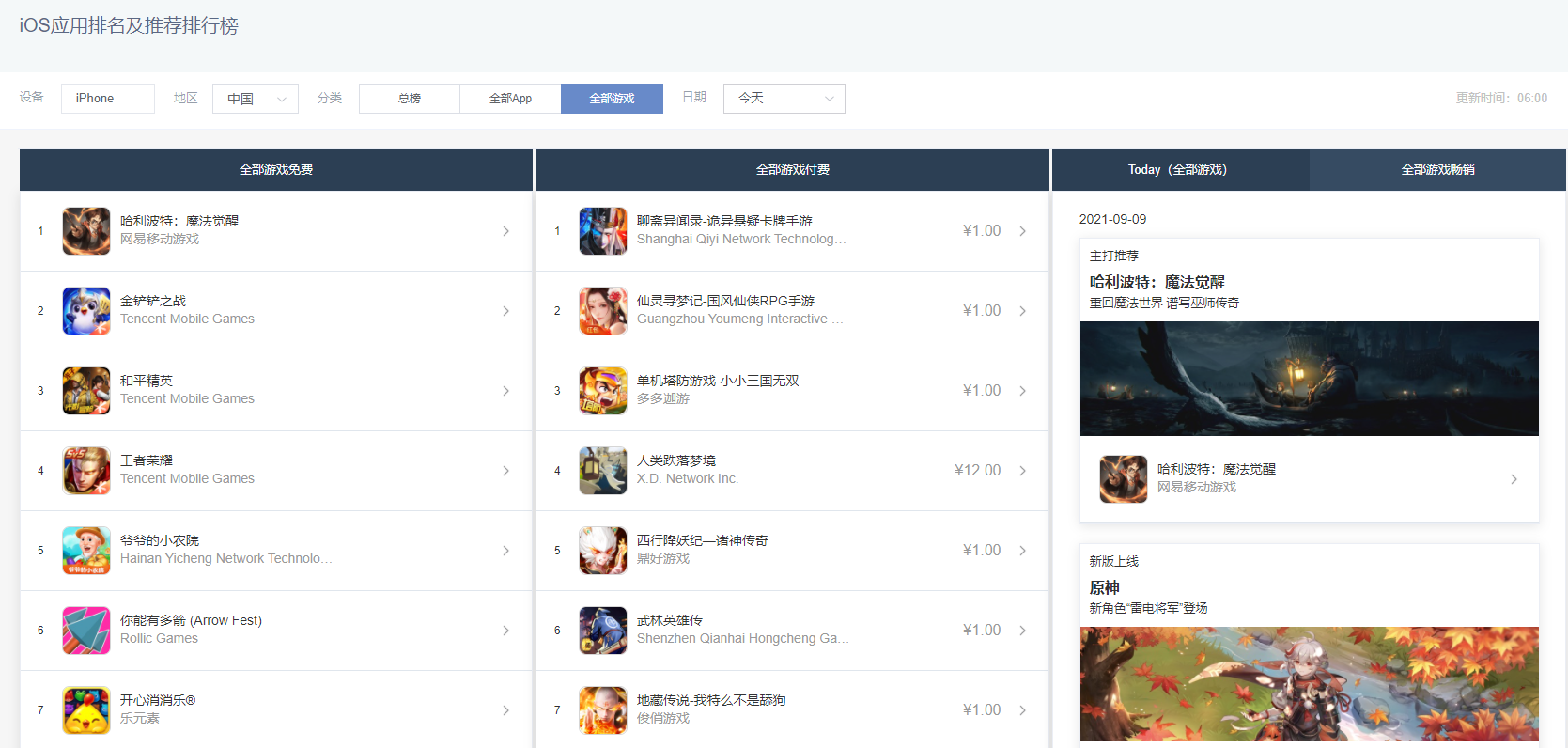
Task: Open the 人类跌落梦境 game icon
Action: 603,471
